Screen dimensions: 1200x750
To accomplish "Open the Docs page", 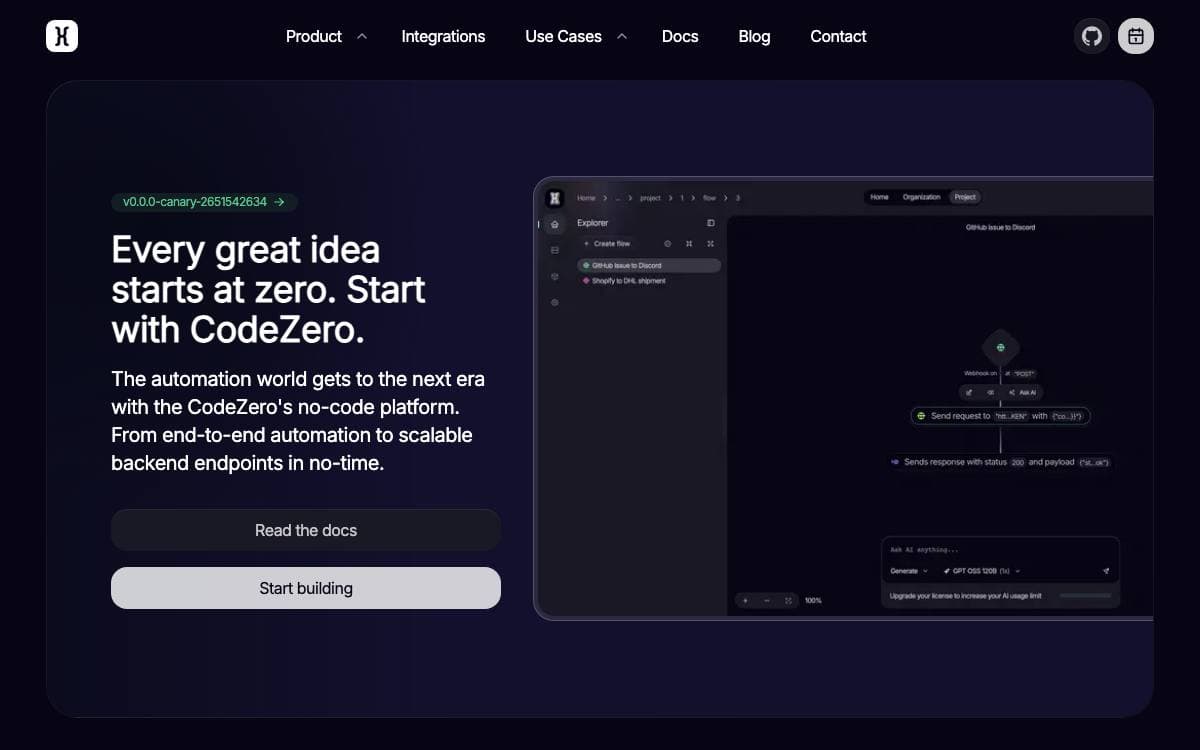I will tap(680, 36).
